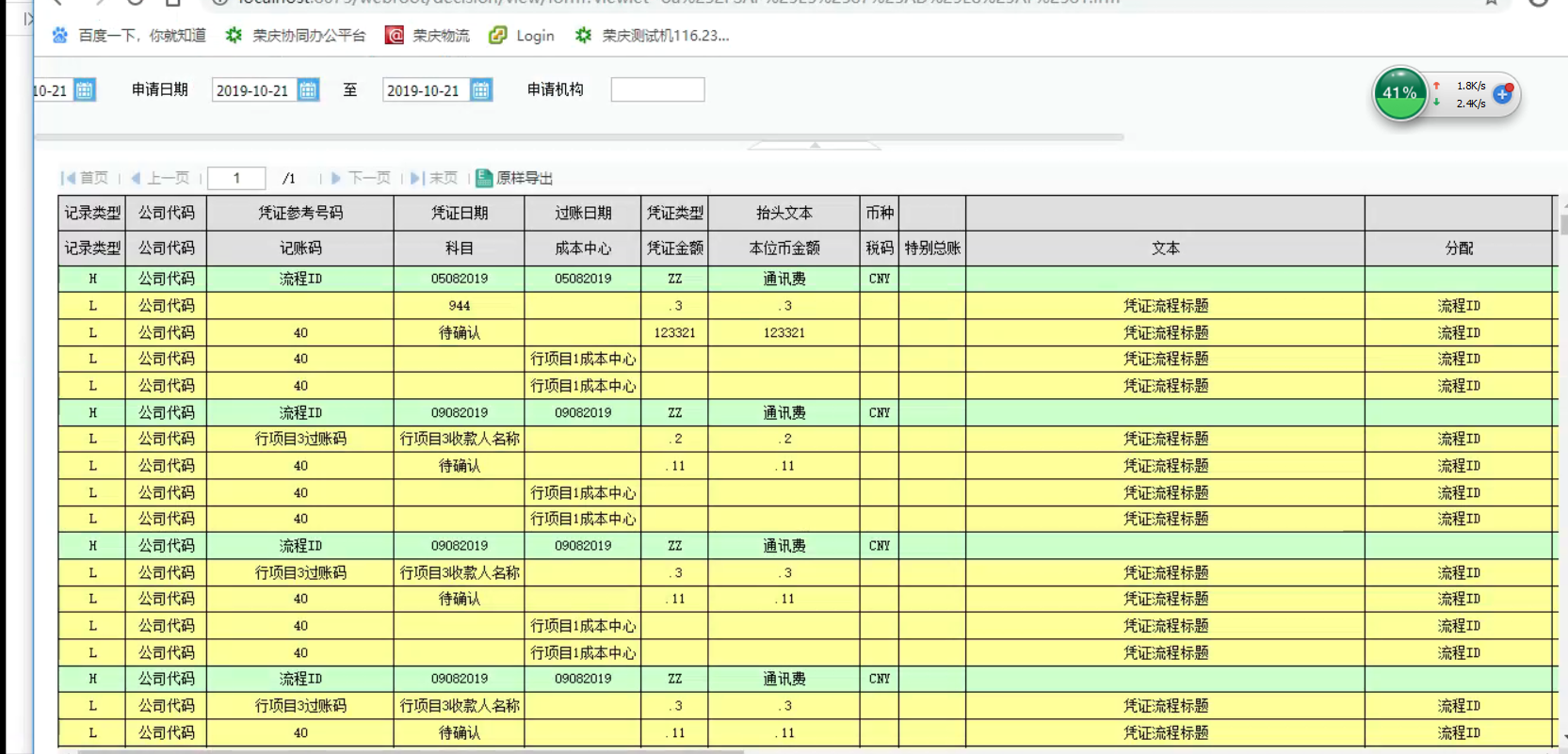The image size is (1568, 754).
Task: Open calendar picker for start date 2019-10-21
Action: 308,90
